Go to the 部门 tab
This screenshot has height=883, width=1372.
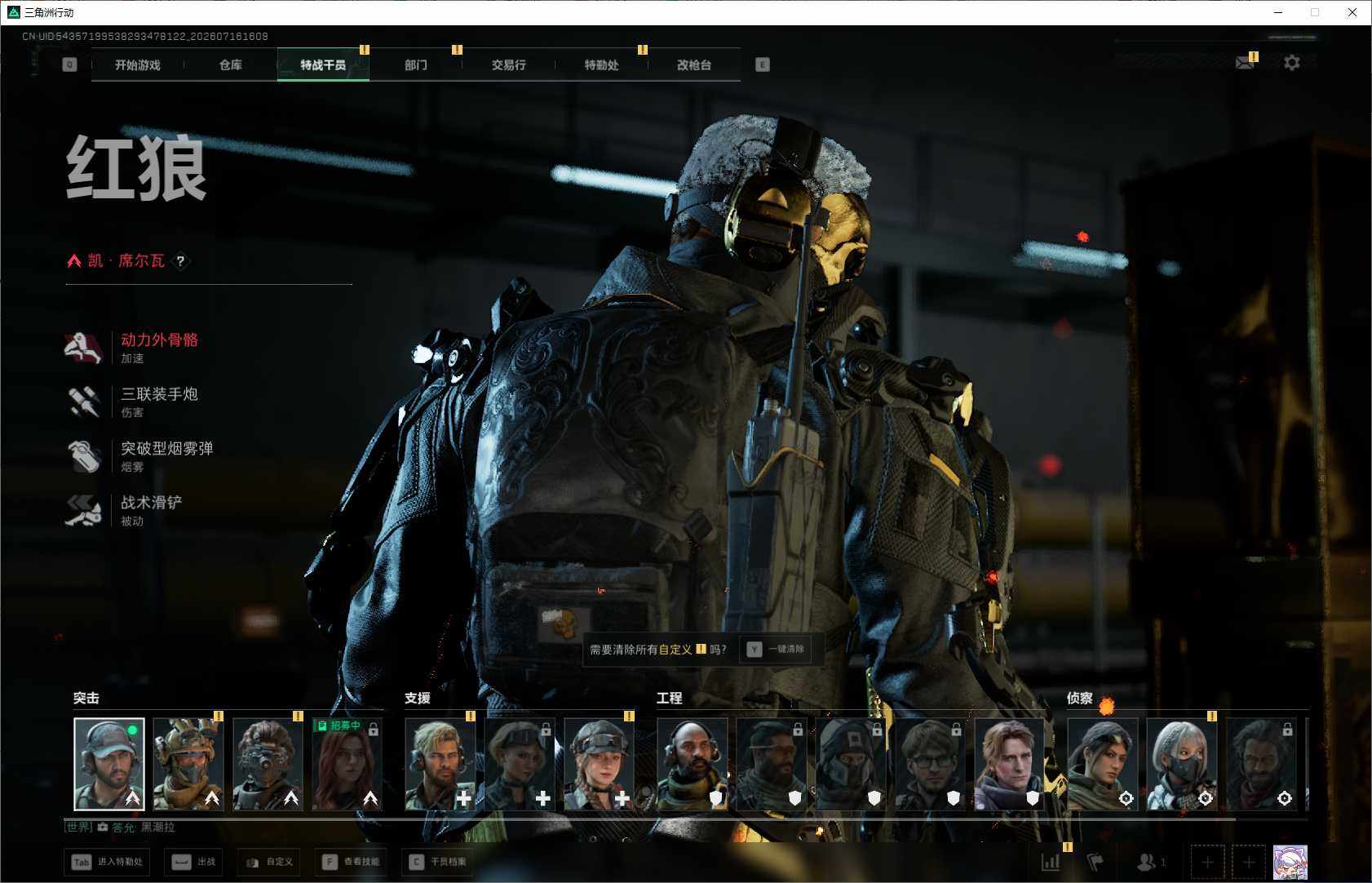tap(416, 64)
